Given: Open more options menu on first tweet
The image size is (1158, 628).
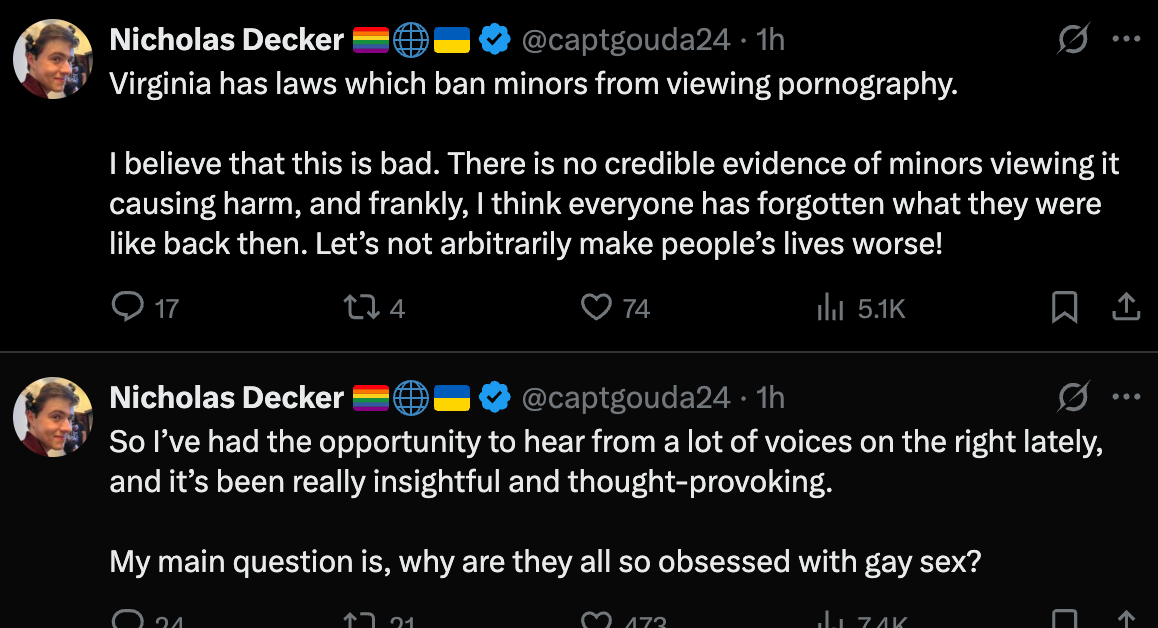Looking at the screenshot, I should tap(1126, 39).
